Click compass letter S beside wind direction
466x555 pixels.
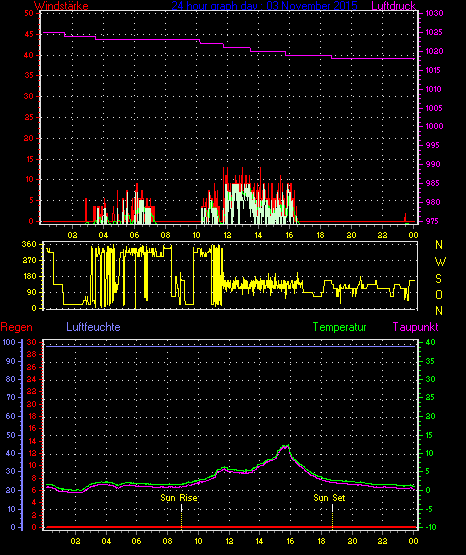(x=439, y=279)
